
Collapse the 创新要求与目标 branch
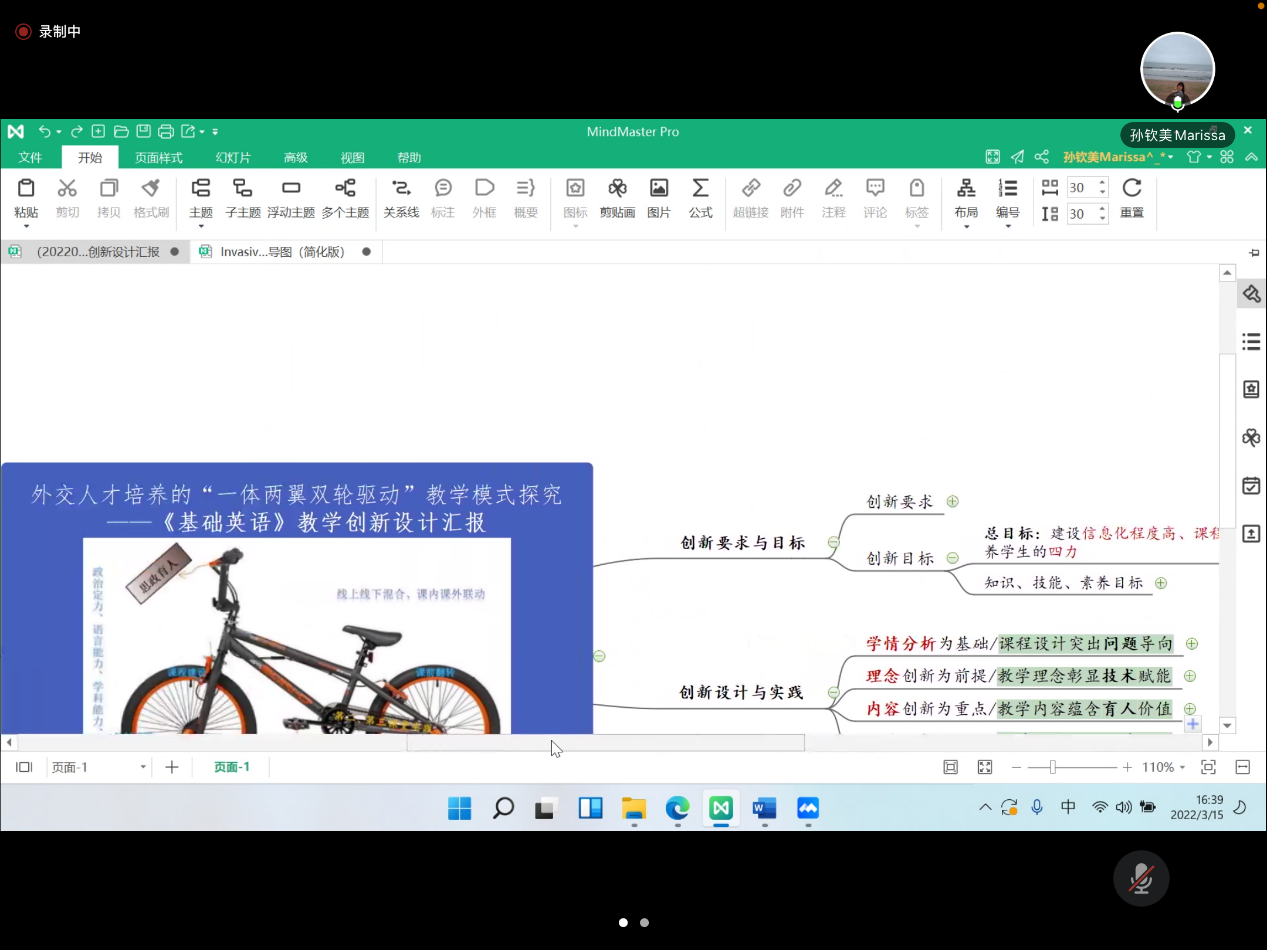[833, 543]
